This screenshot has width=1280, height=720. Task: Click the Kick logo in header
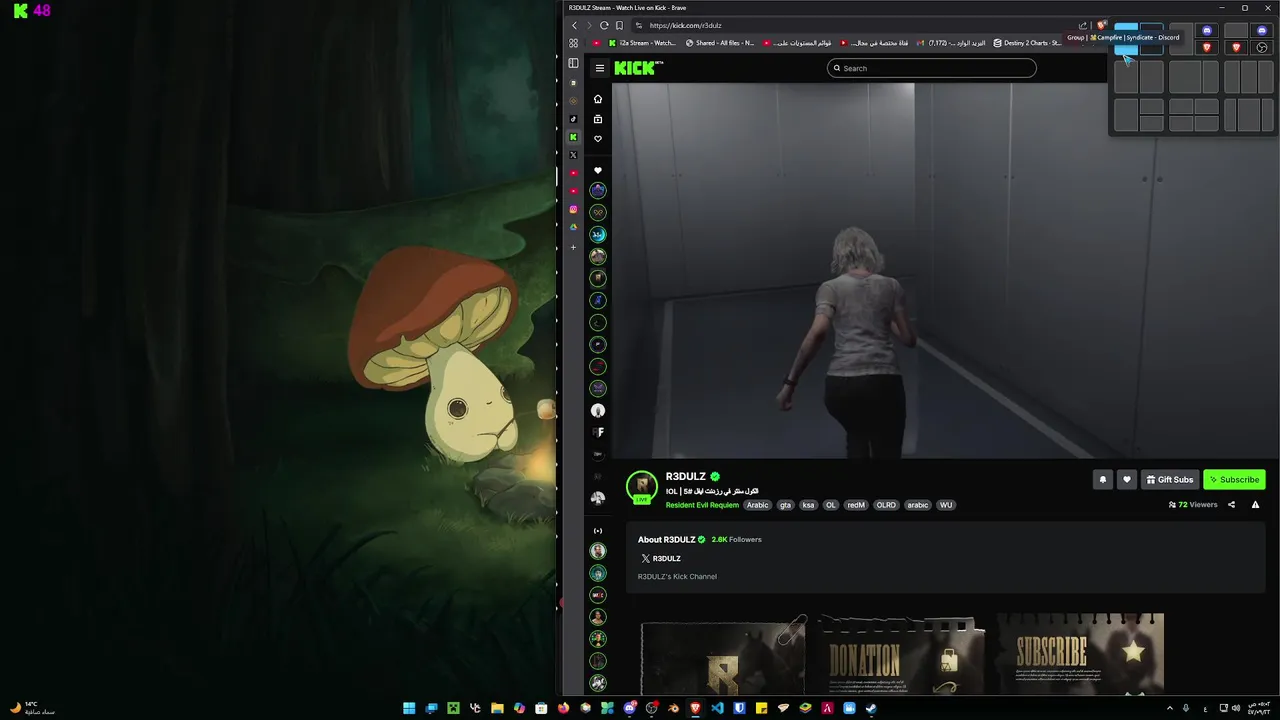[638, 68]
